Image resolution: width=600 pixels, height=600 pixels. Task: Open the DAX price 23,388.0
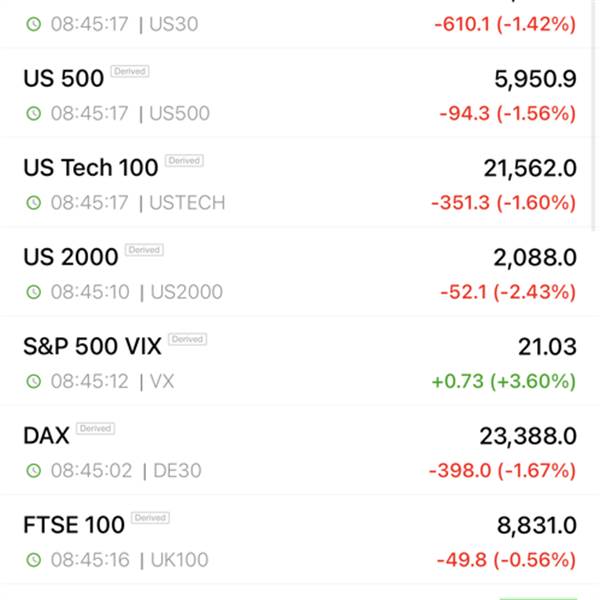528,436
